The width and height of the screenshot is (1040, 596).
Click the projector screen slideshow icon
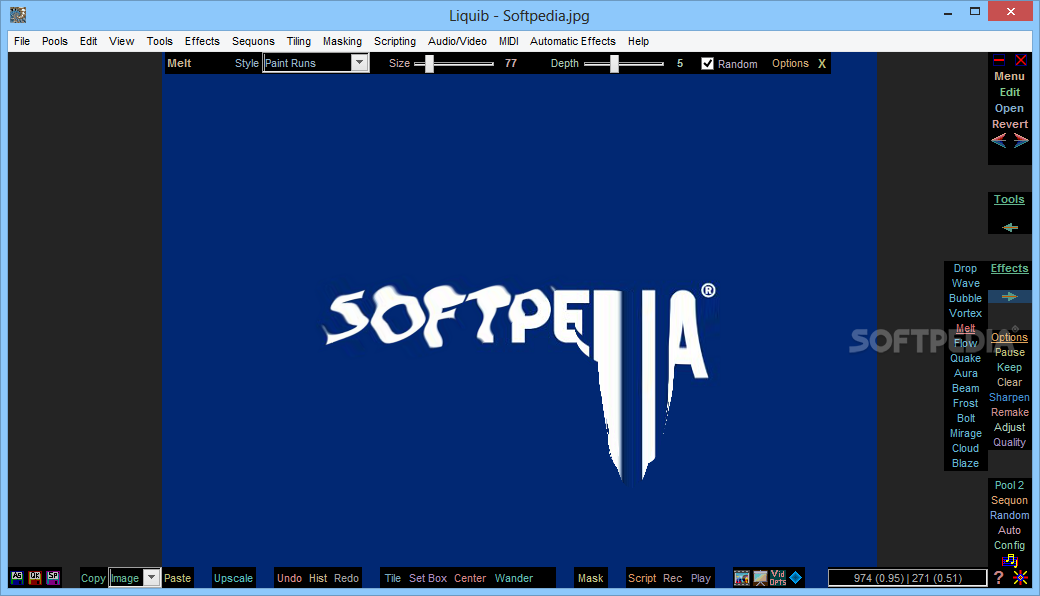point(760,578)
